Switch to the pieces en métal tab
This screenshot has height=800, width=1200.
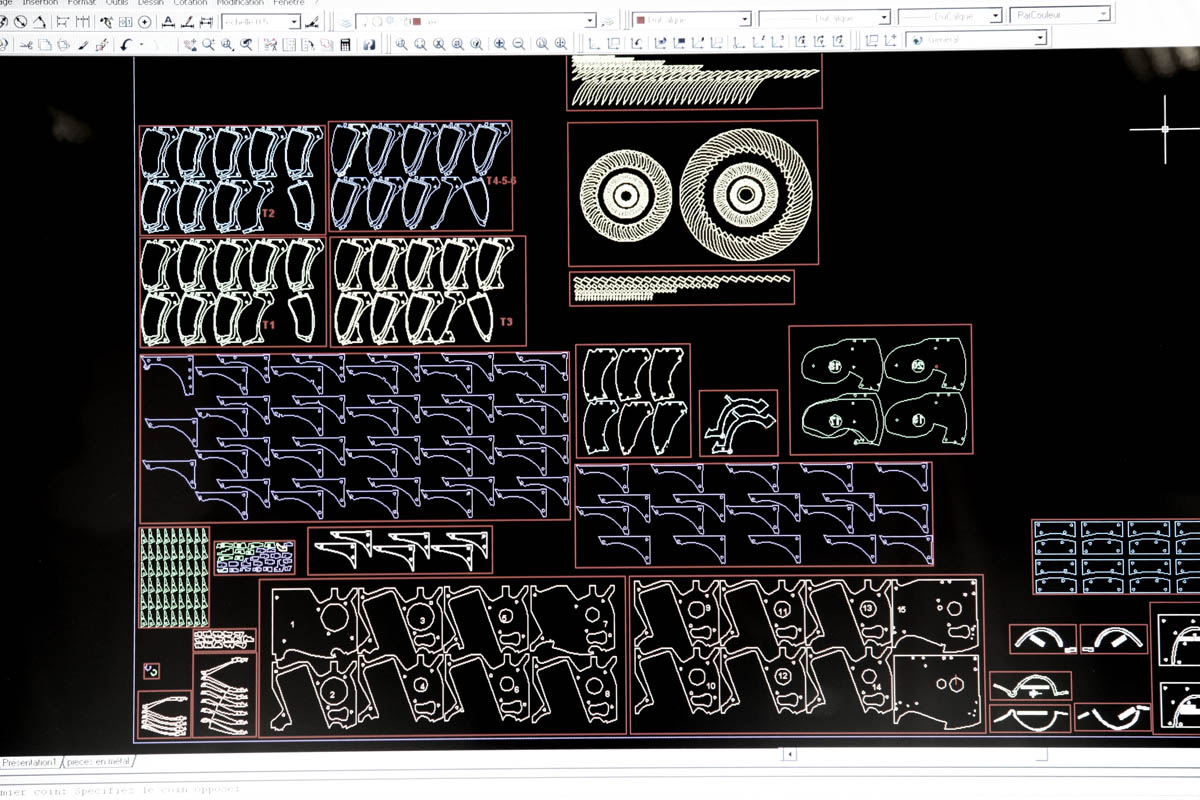[99, 762]
